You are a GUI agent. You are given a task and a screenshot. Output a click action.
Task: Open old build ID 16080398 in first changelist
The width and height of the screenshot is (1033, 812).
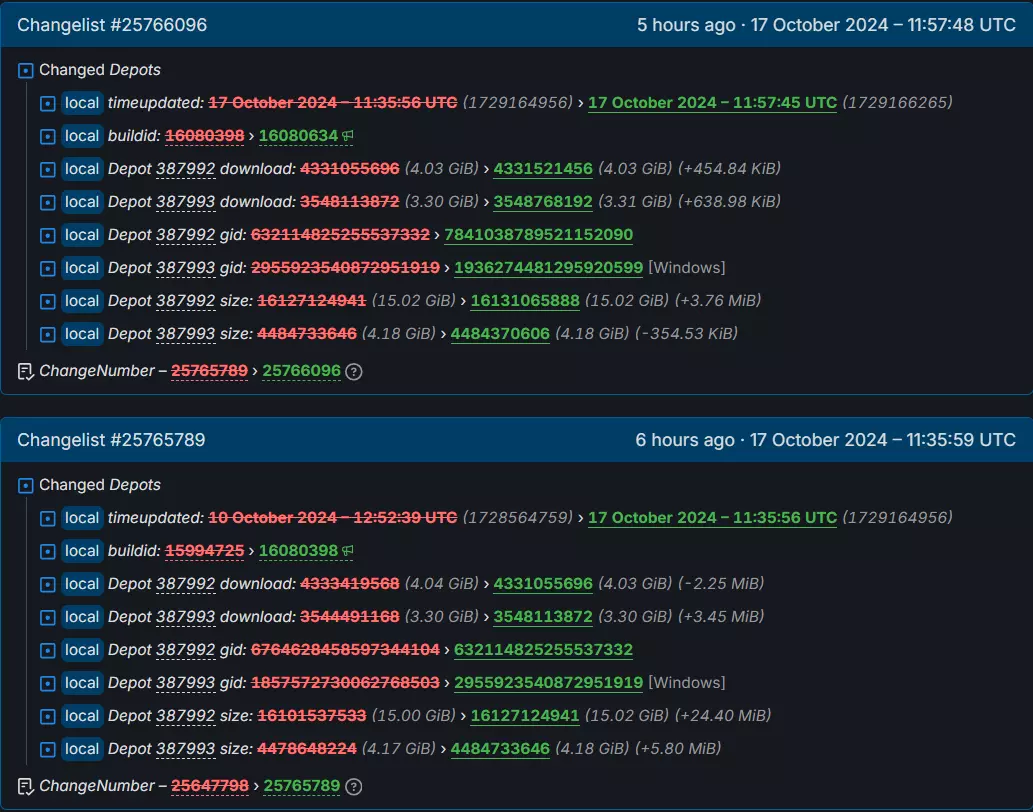coord(204,136)
